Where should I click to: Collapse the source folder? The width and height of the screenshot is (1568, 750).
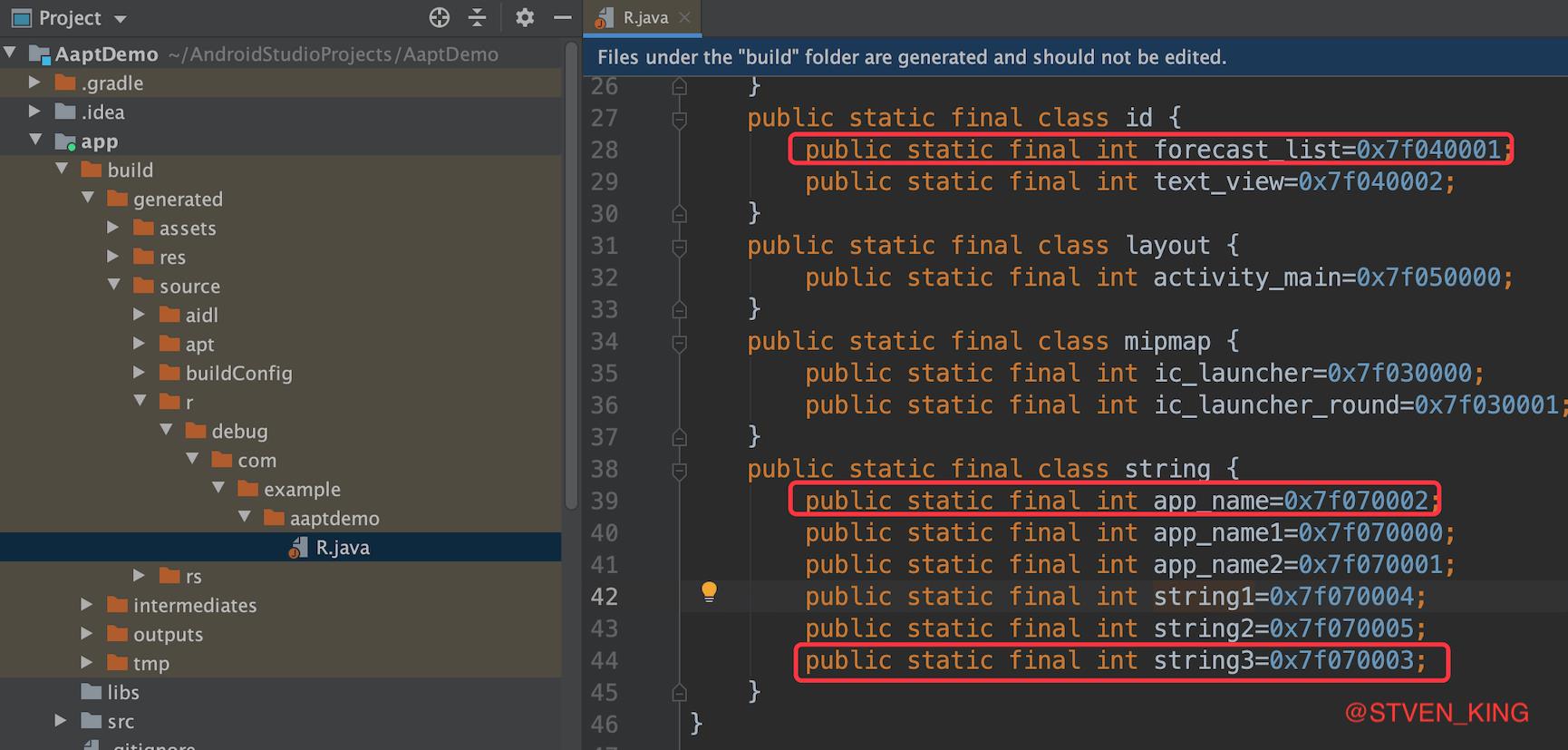point(114,285)
